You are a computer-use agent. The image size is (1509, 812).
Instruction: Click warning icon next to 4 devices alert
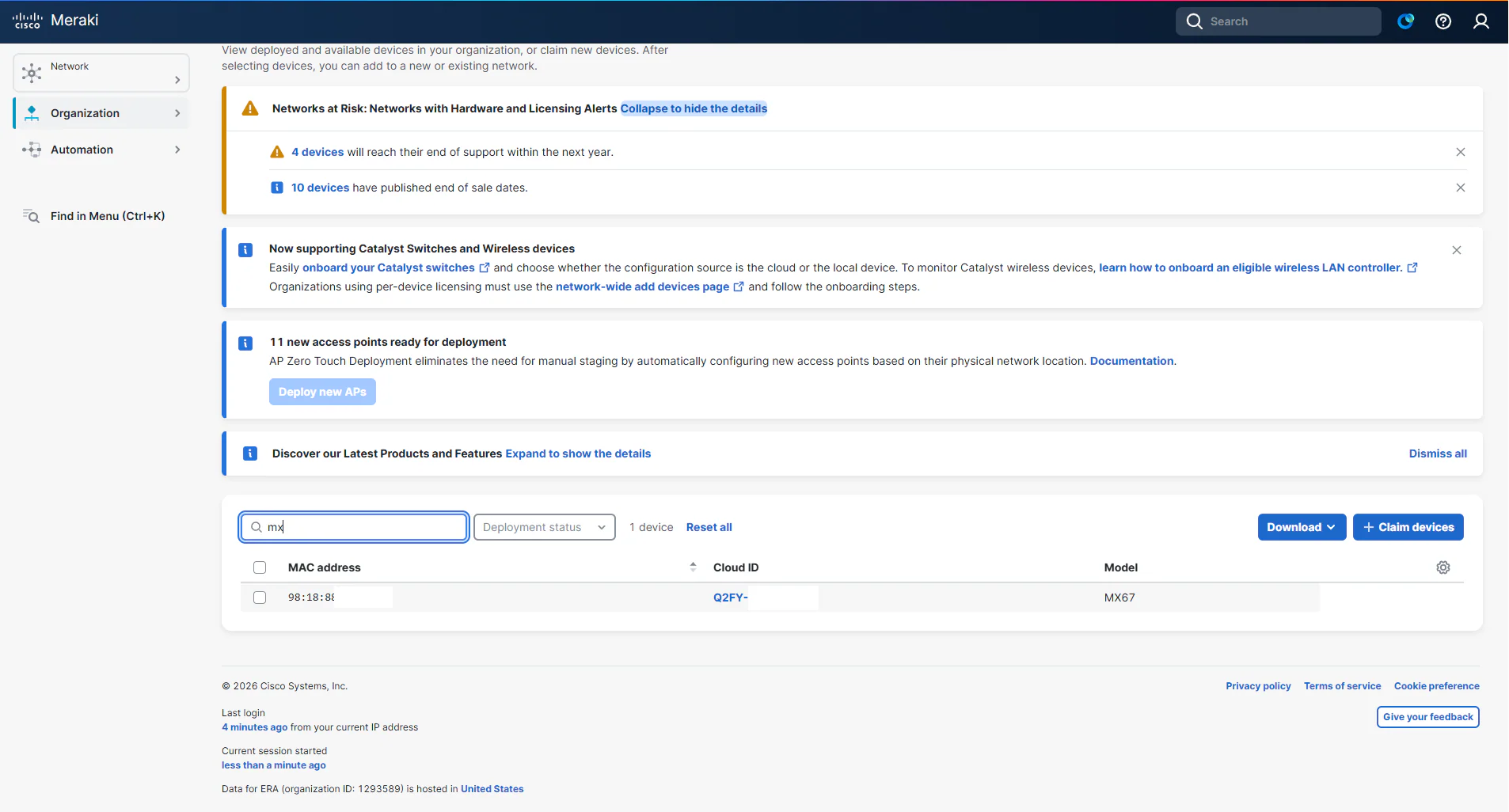coord(277,152)
